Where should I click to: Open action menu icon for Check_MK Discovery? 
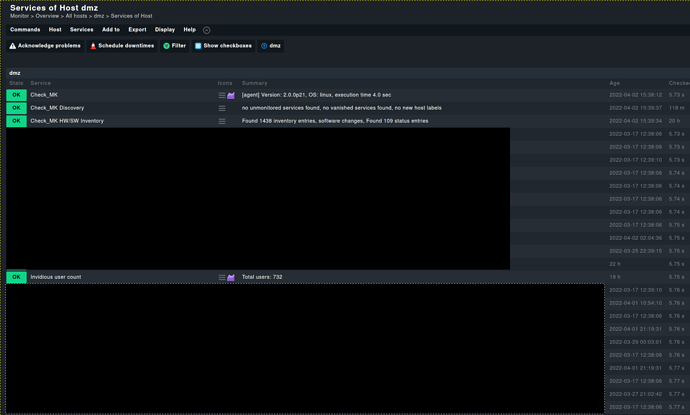(222, 108)
